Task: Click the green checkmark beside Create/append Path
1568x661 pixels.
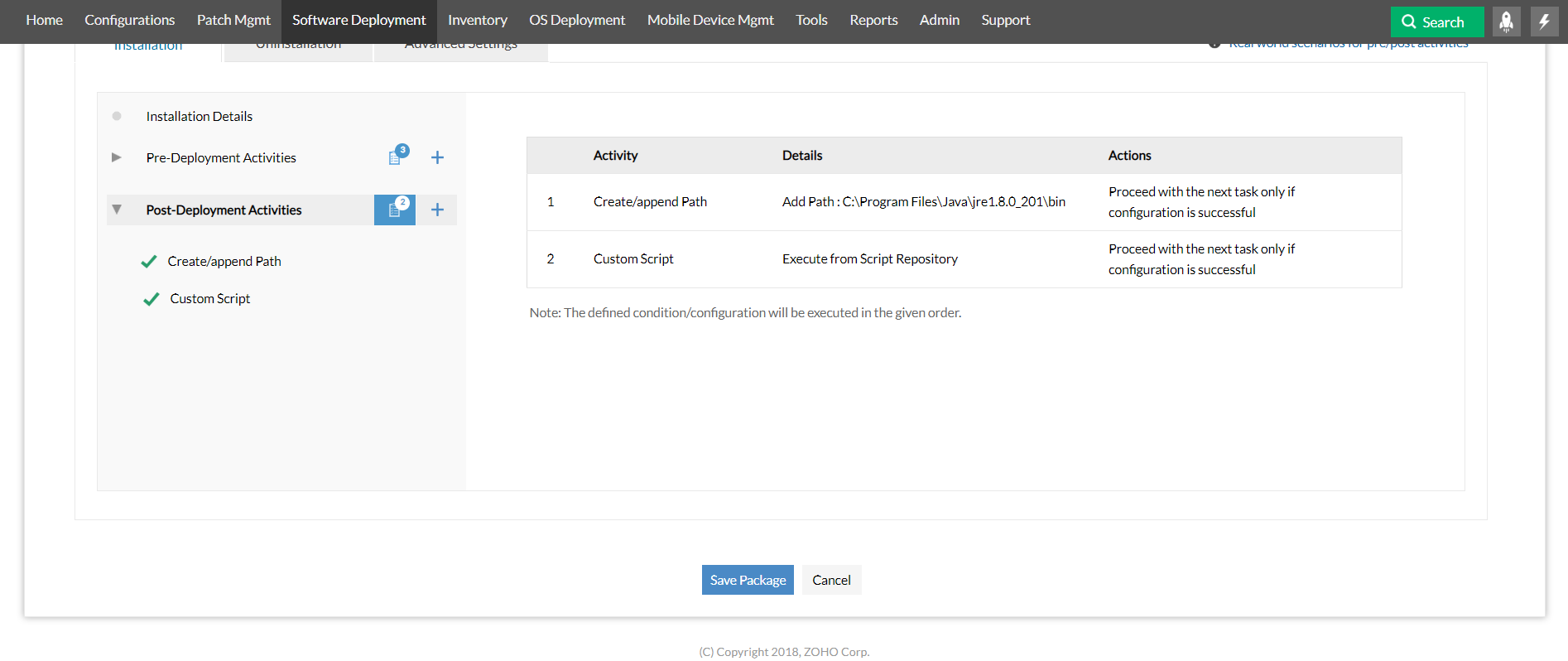Action: pos(149,262)
